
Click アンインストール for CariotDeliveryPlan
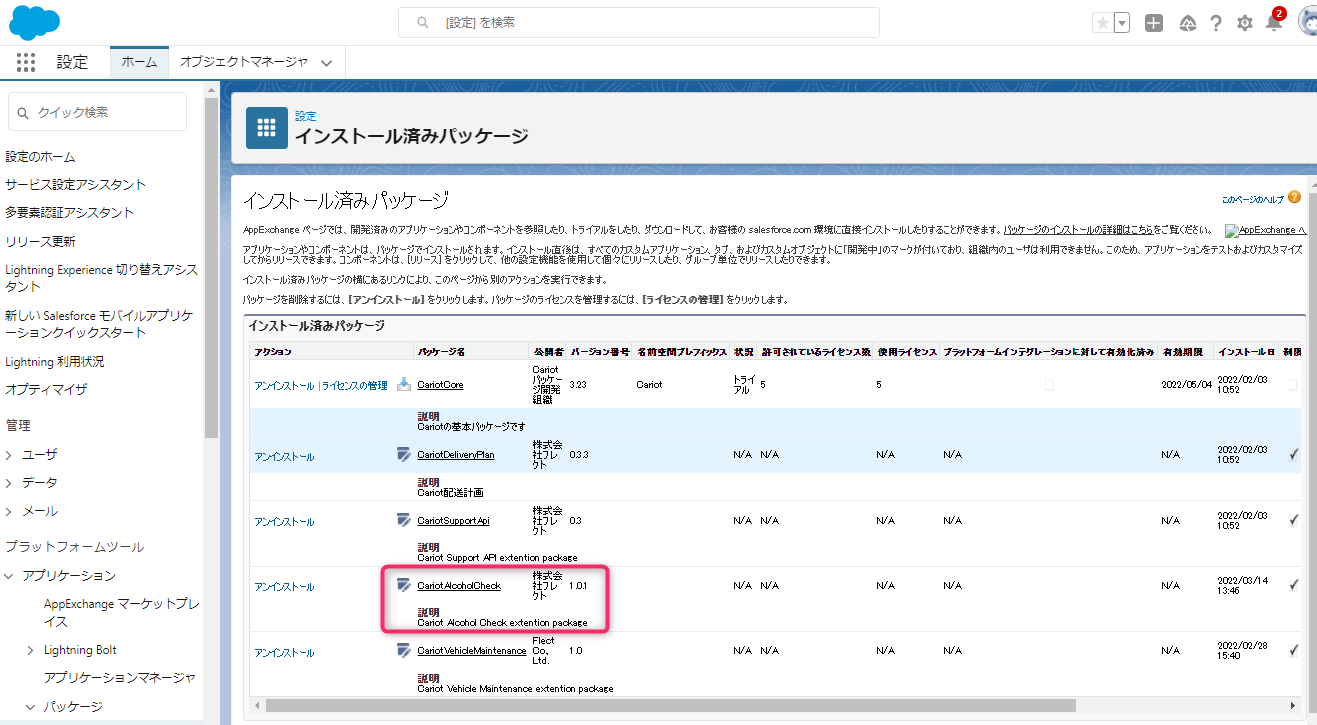(x=284, y=457)
